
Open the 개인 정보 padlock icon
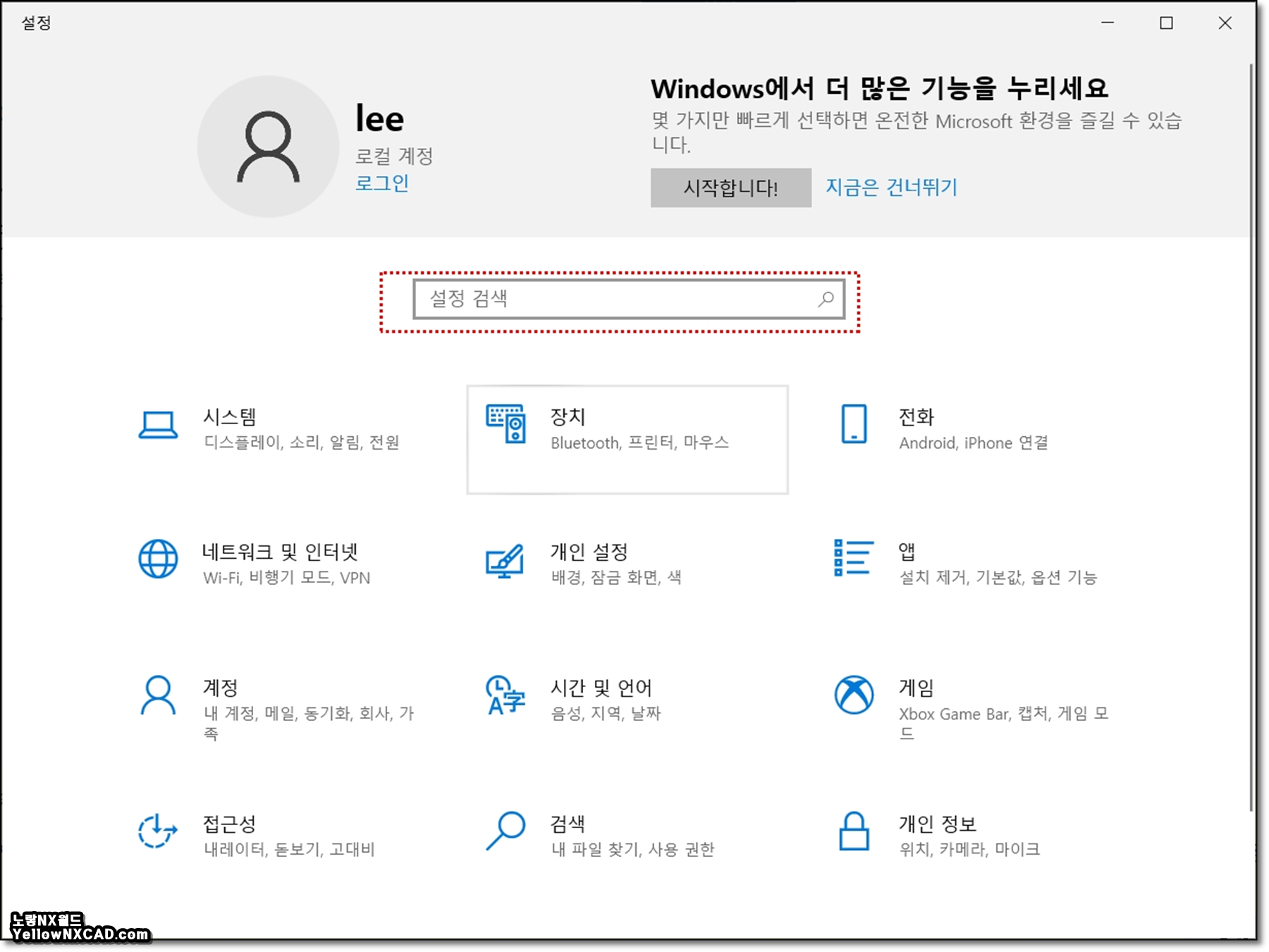854,831
